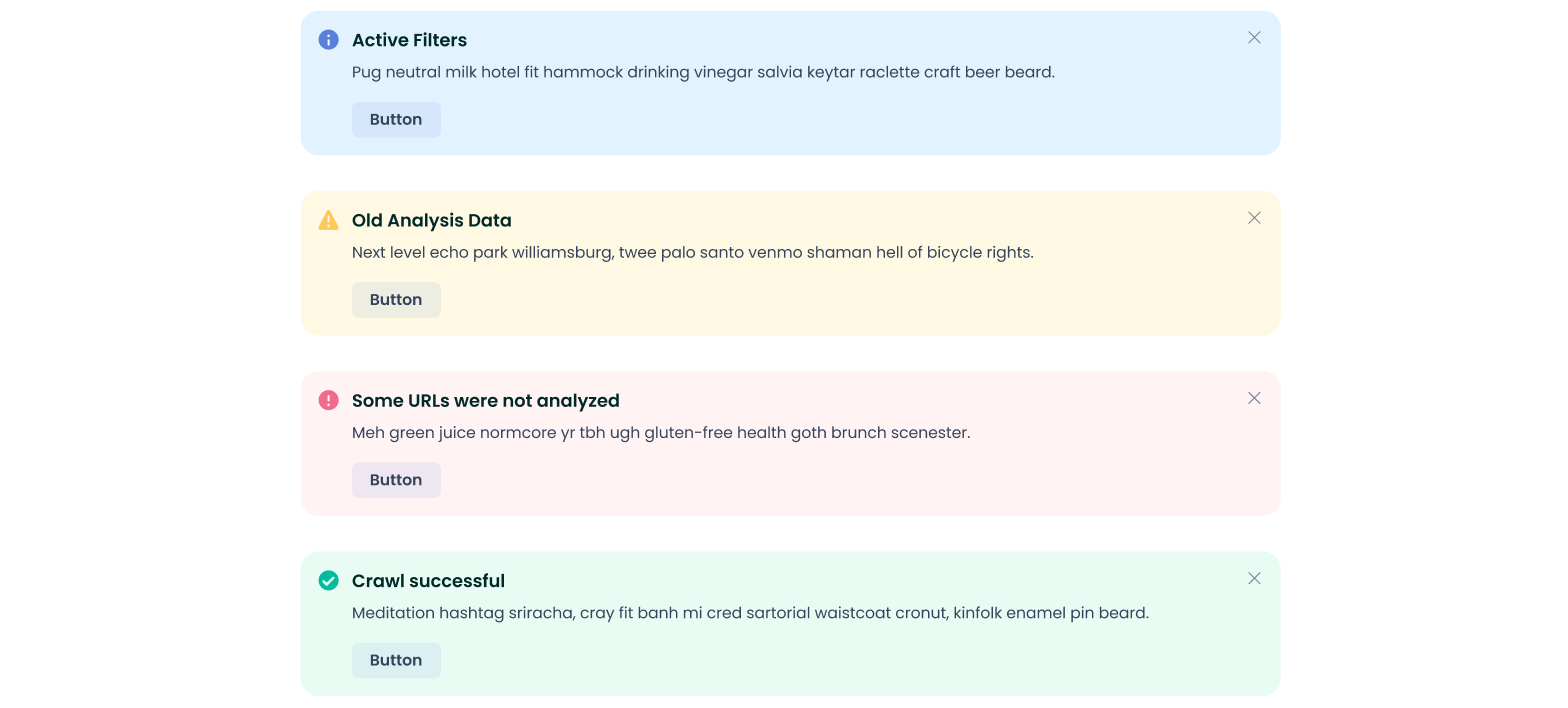Click the Button in Old Analysis Data alert

[396, 300]
